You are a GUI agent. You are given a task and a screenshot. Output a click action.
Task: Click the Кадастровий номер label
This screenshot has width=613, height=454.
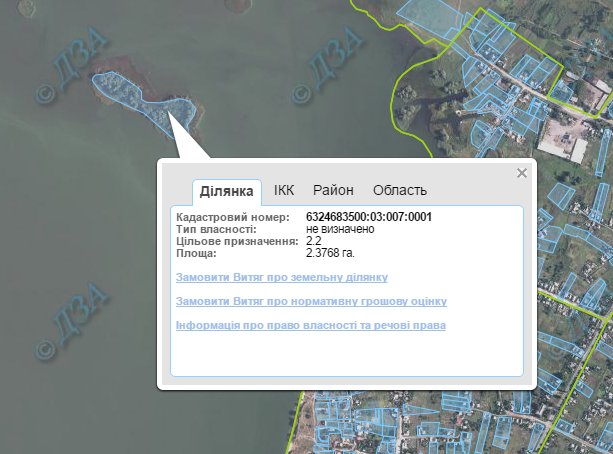[232, 217]
